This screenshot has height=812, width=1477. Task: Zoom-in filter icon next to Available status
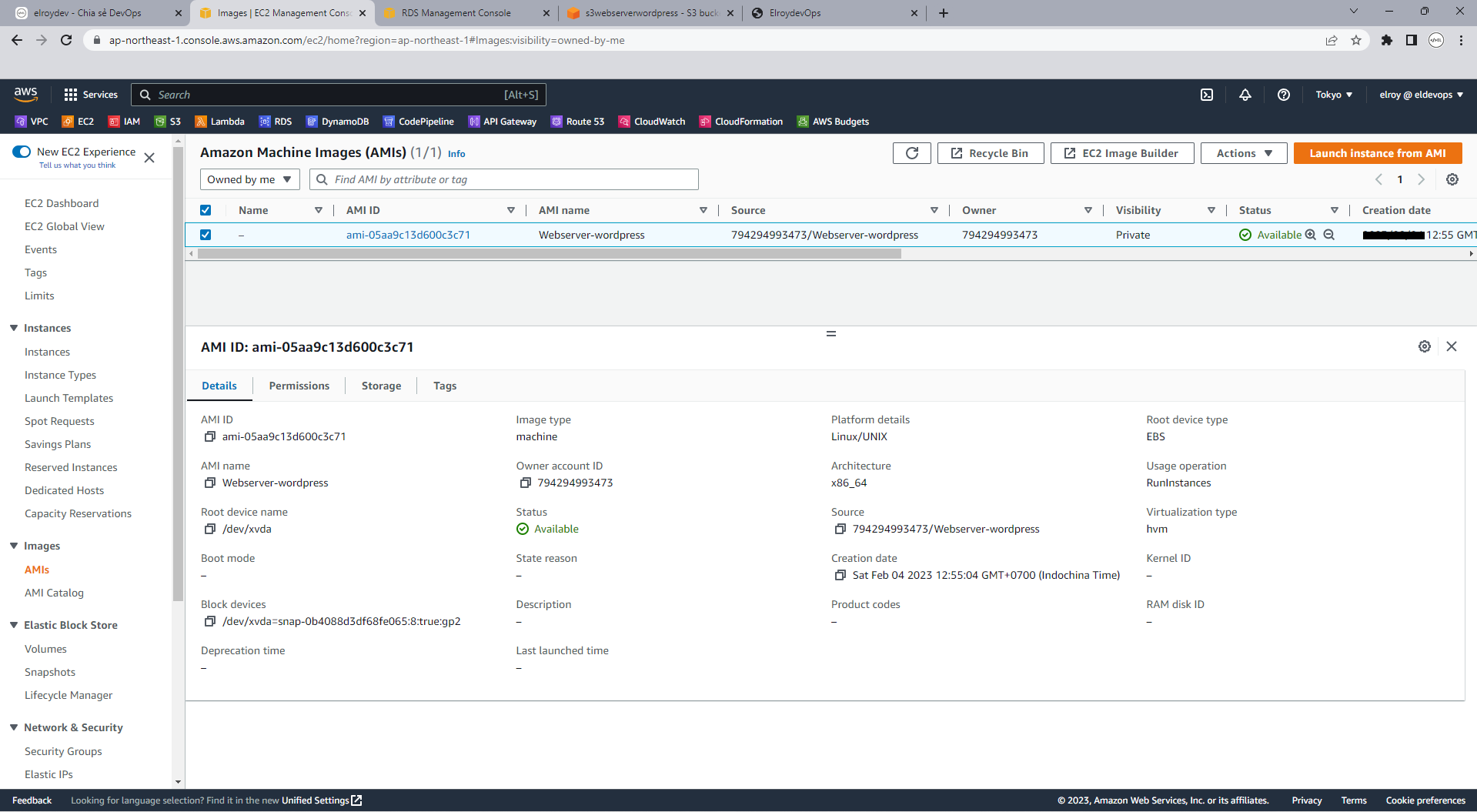click(1310, 235)
